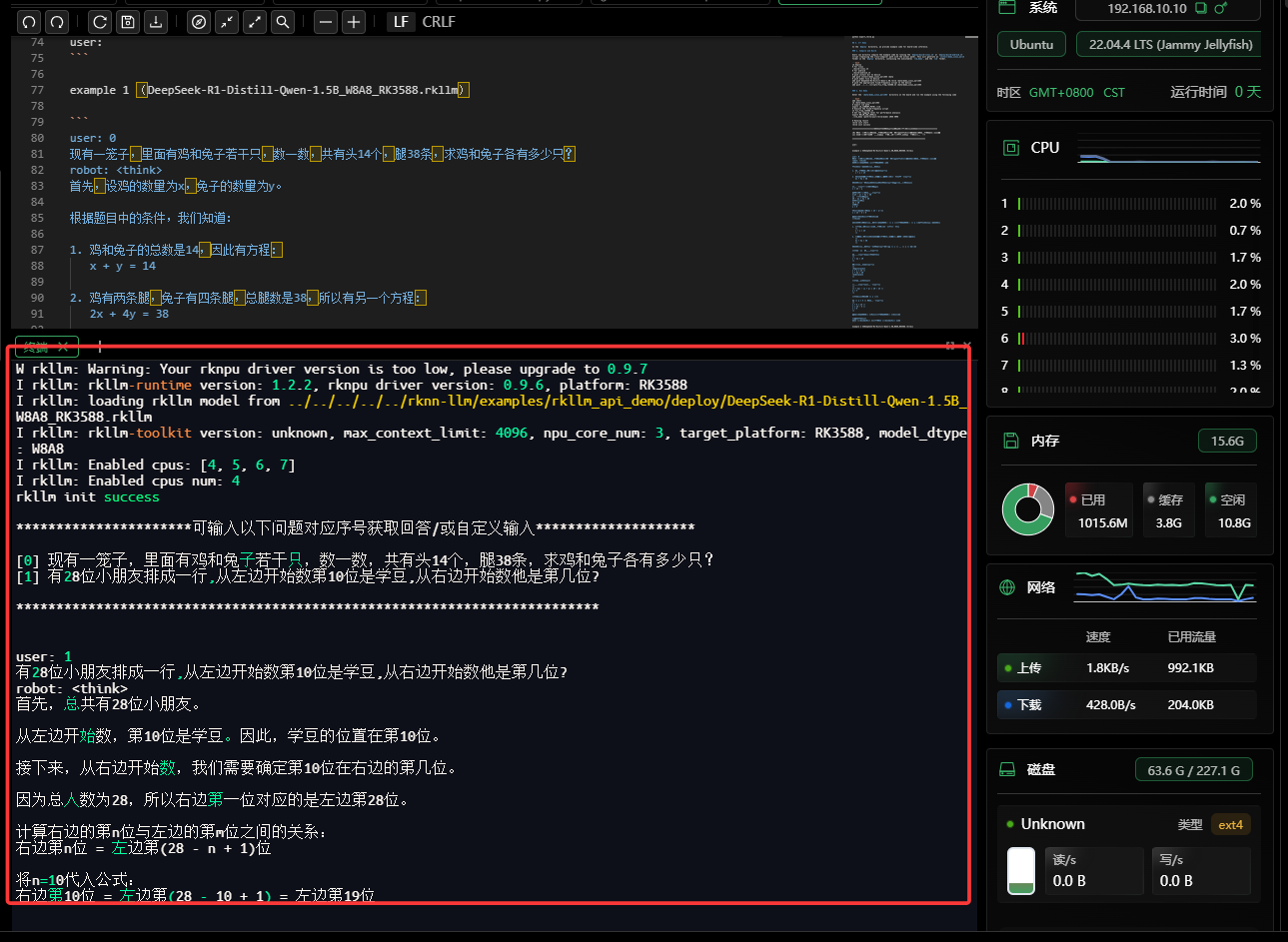This screenshot has width=1288, height=942.
Task: Click the CPU chip icon
Action: (1010, 147)
